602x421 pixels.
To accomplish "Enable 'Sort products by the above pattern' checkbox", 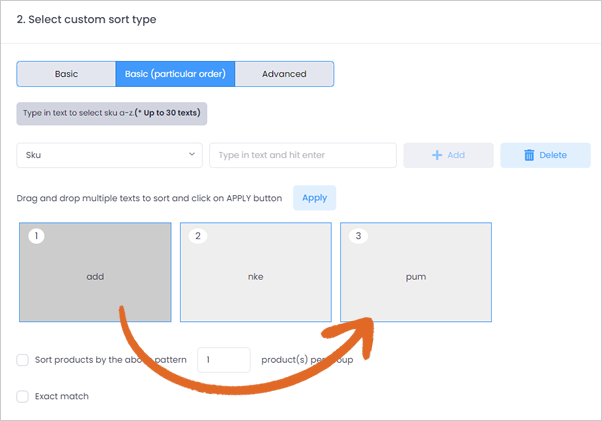I will coord(22,360).
